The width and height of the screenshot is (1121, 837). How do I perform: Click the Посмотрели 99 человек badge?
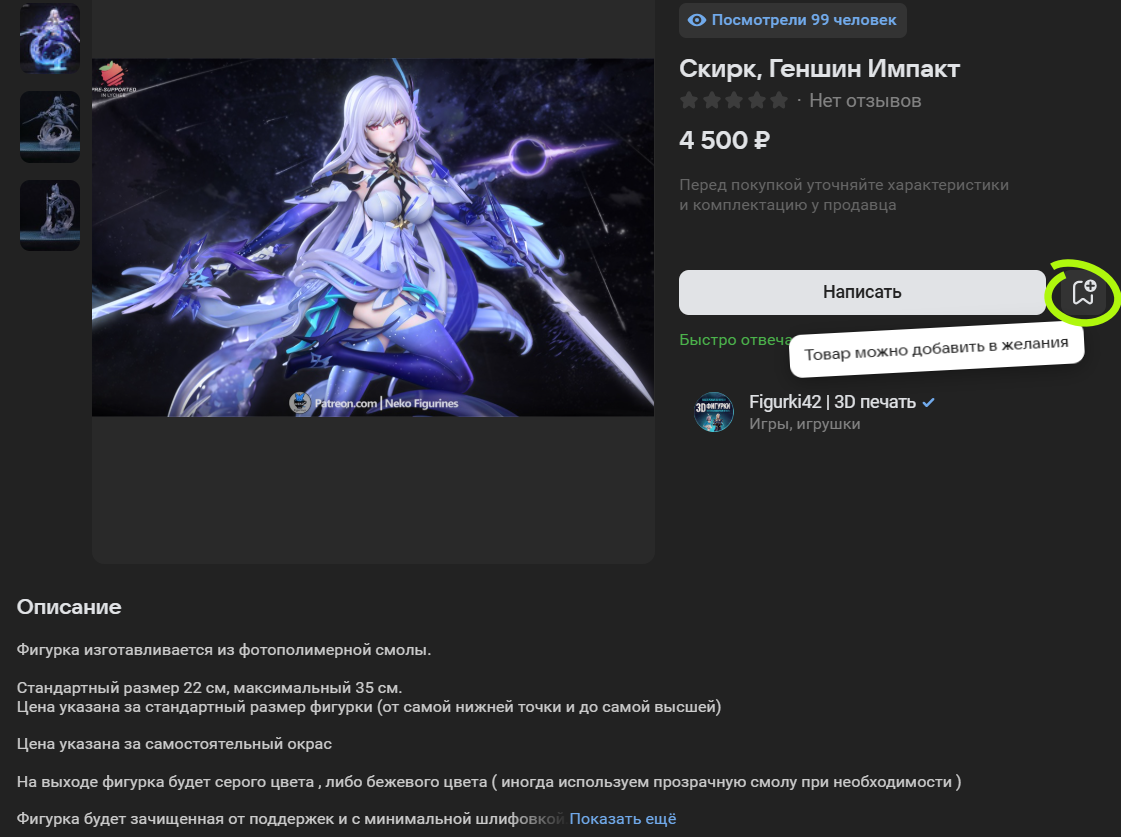pyautogui.click(x=793, y=20)
